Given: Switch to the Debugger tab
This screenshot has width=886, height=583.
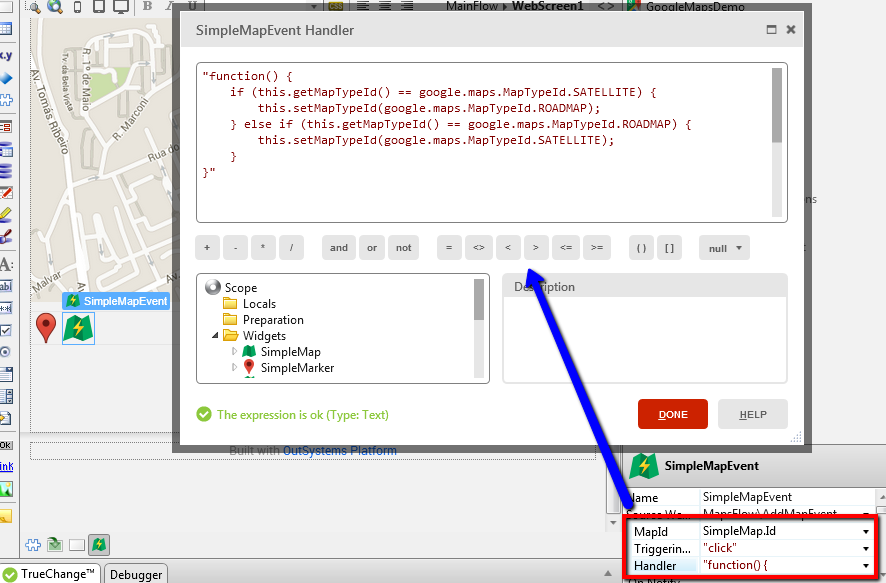Looking at the screenshot, I should pos(136,574).
